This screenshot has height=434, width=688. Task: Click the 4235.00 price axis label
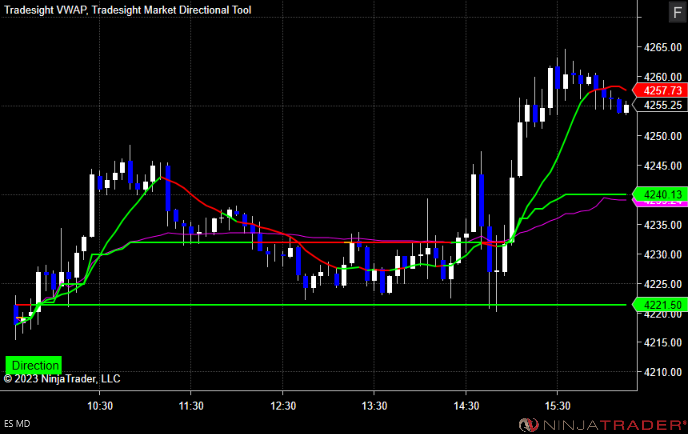point(663,225)
